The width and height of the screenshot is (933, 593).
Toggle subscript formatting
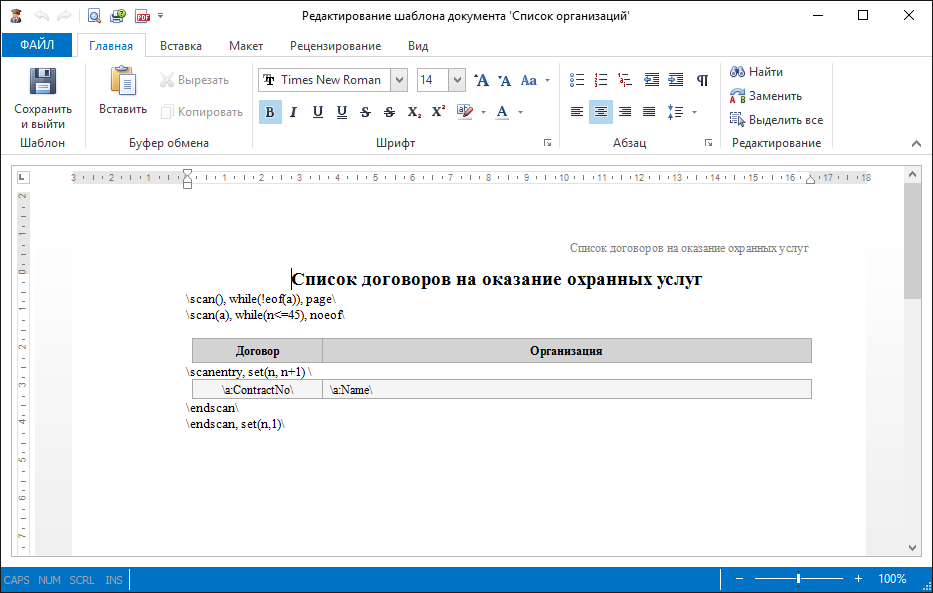pyautogui.click(x=414, y=112)
